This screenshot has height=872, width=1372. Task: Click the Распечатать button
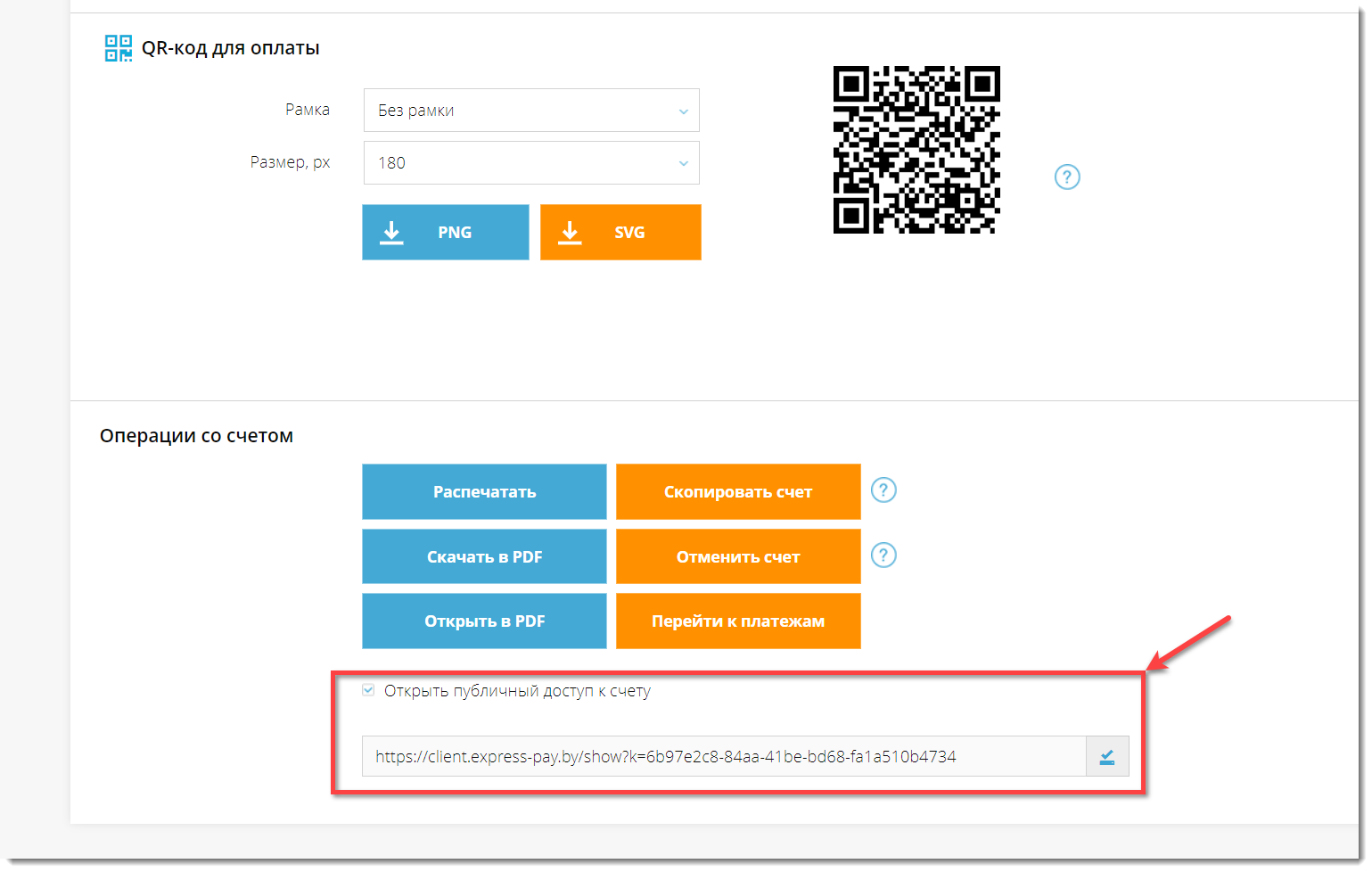484,491
